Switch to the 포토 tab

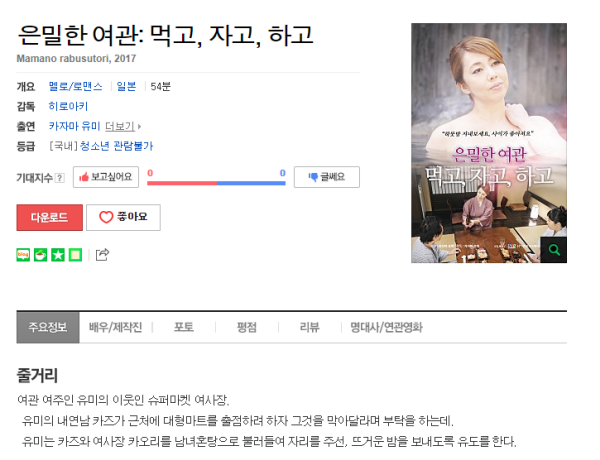point(184,327)
